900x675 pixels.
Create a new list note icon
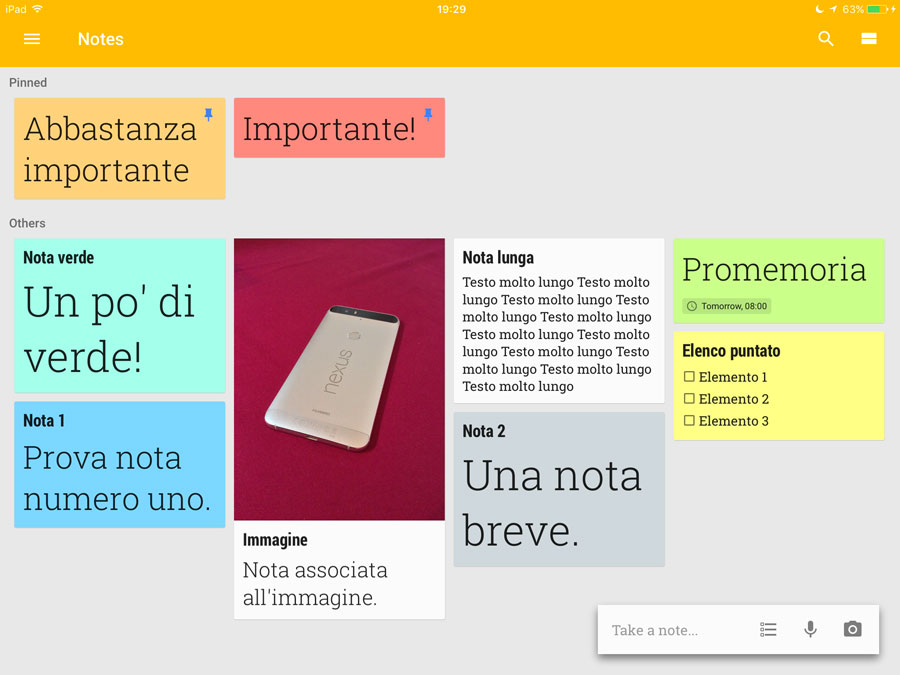click(768, 630)
